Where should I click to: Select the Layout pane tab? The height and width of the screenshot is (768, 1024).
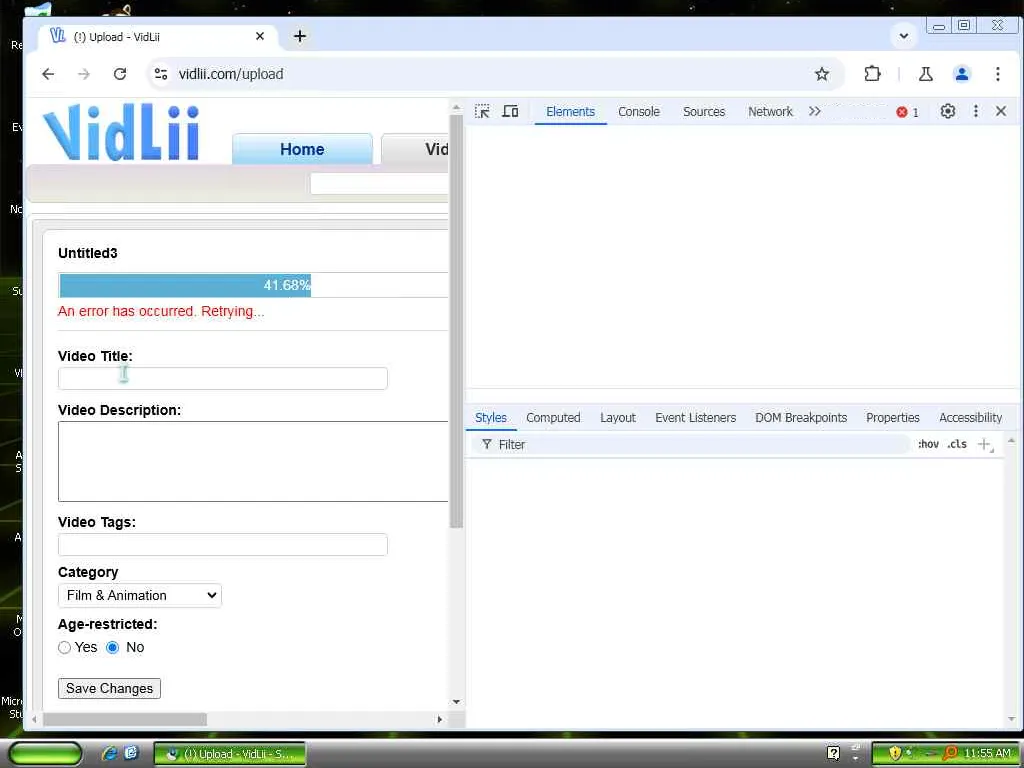(618, 417)
